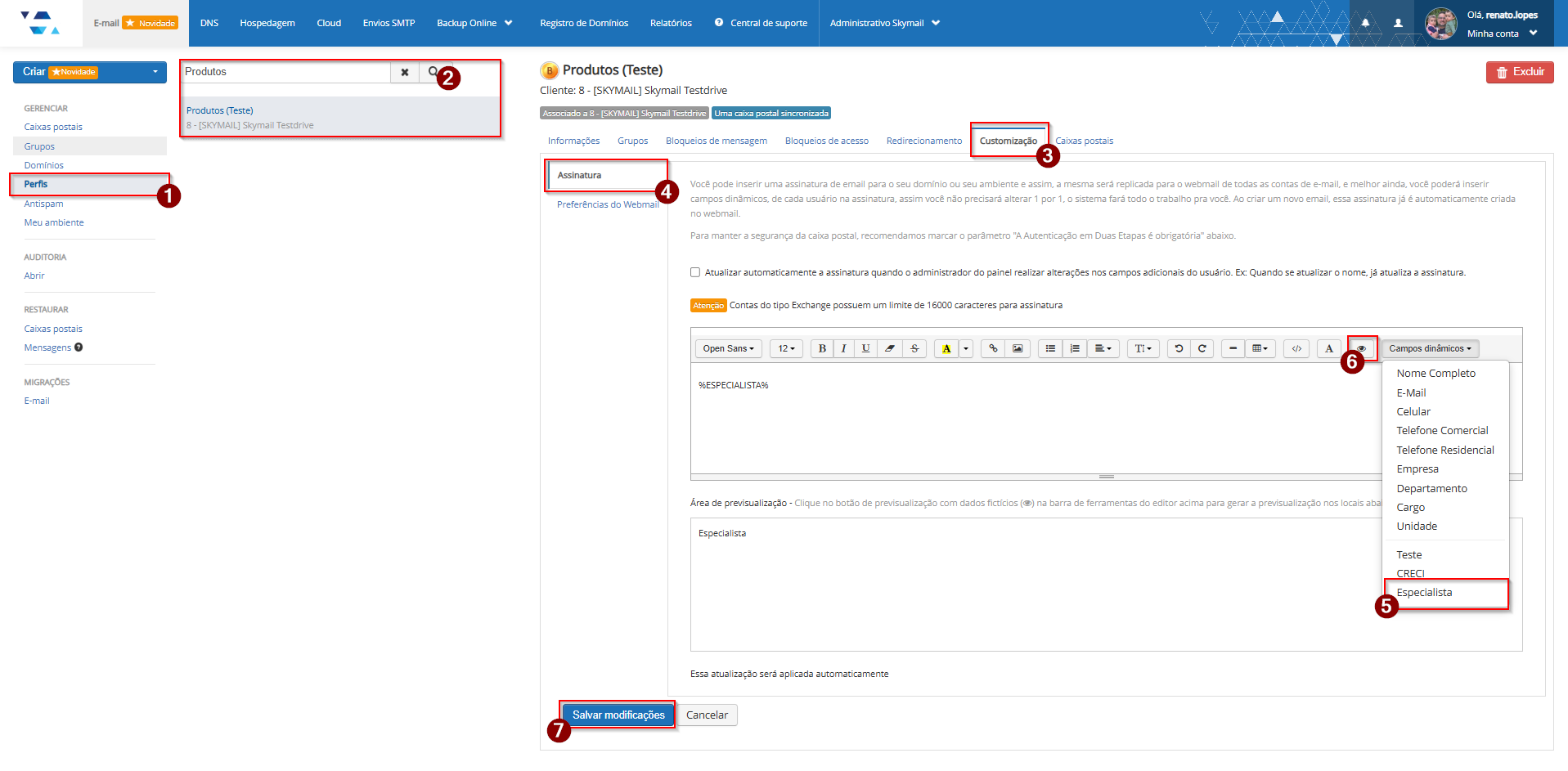Insert a link with the link icon
1568x771 pixels.
(x=993, y=348)
